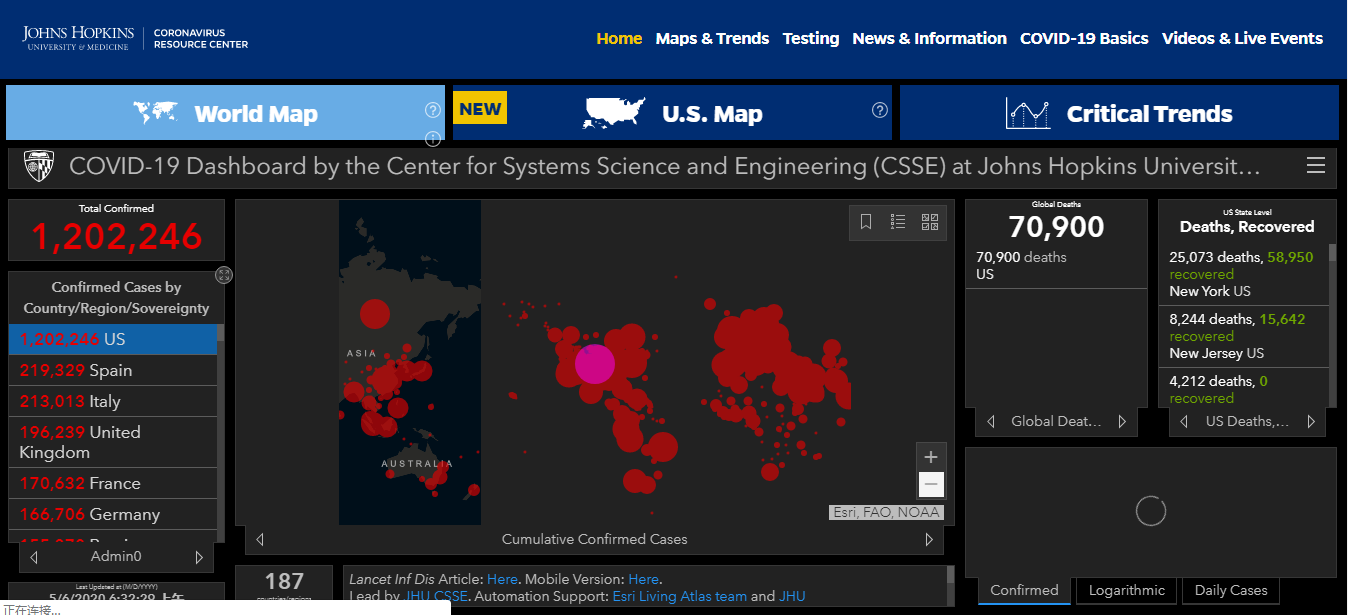Switch chart to Logarithmic view

click(x=1126, y=590)
